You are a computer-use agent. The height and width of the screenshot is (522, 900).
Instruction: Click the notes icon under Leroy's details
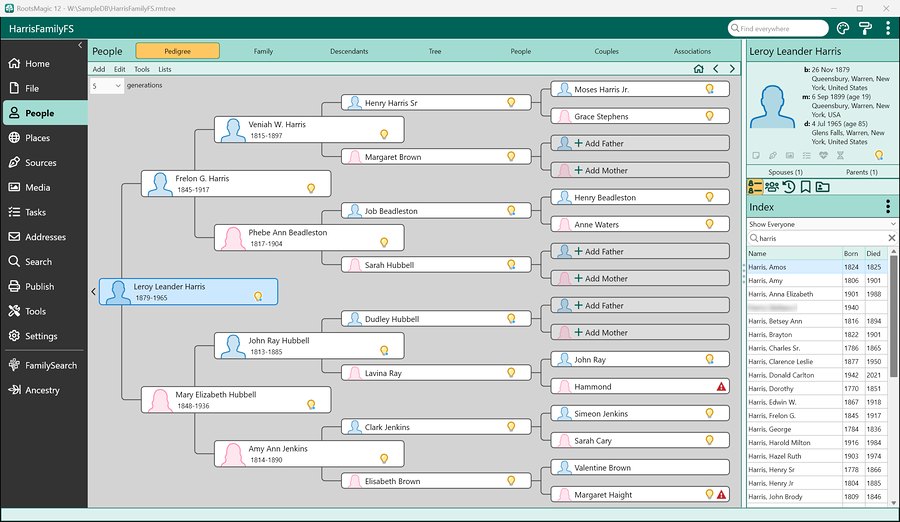pyautogui.click(x=757, y=155)
